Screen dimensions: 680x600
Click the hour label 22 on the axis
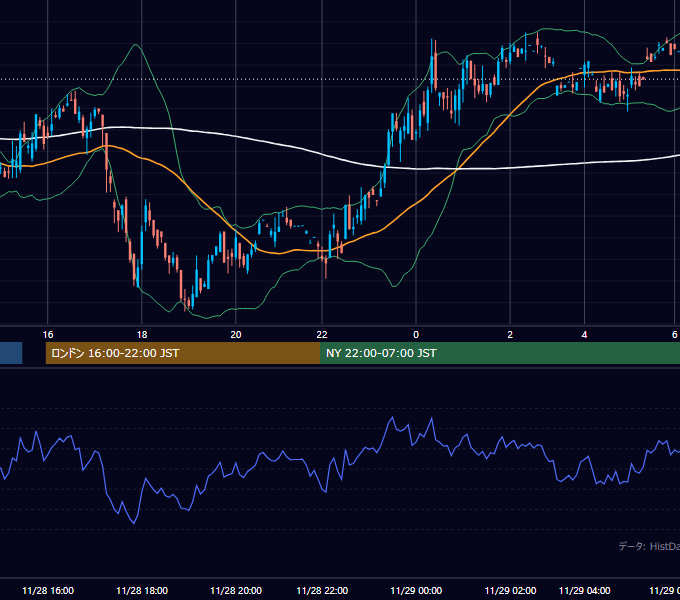tap(322, 335)
